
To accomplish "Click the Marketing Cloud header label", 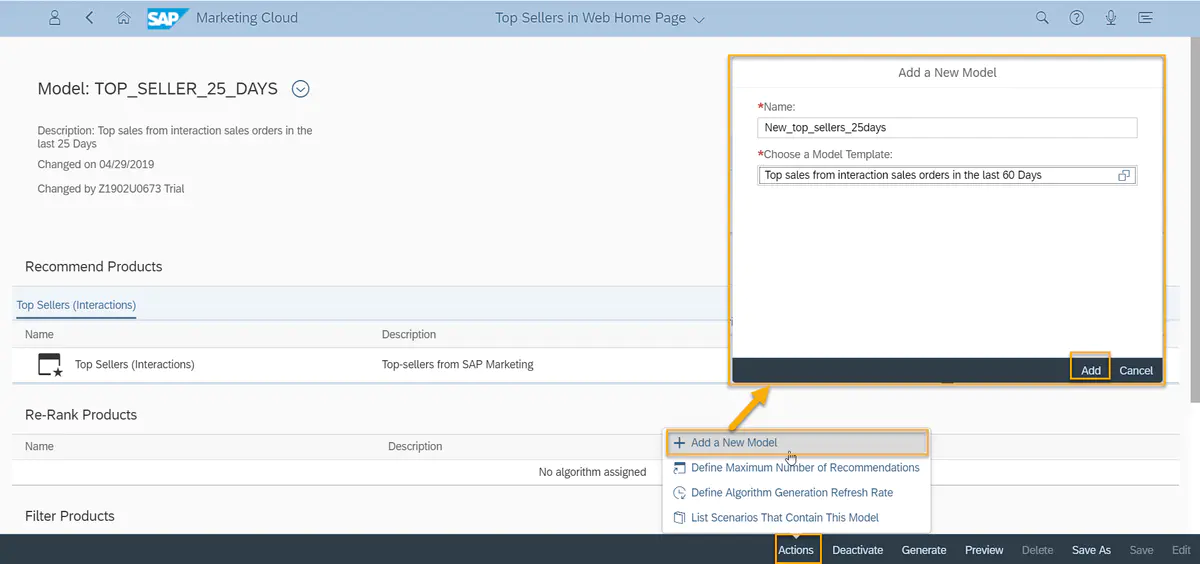I will (x=247, y=18).
